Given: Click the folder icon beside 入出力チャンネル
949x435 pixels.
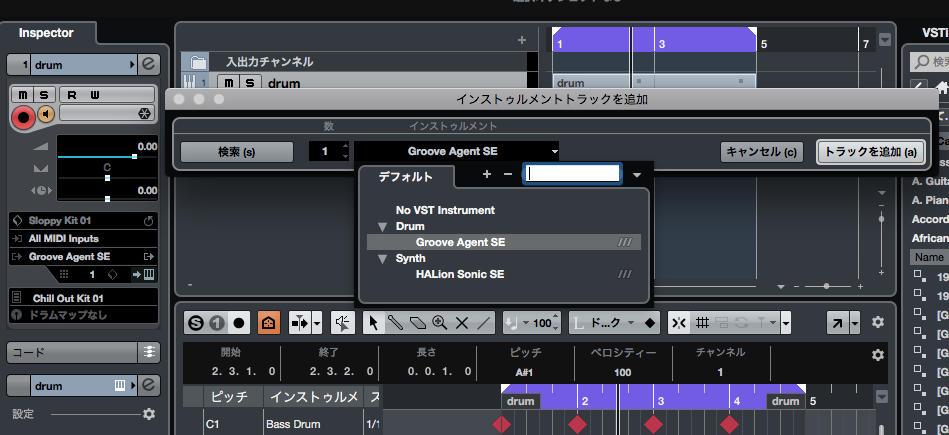Looking at the screenshot, I should 198,62.
